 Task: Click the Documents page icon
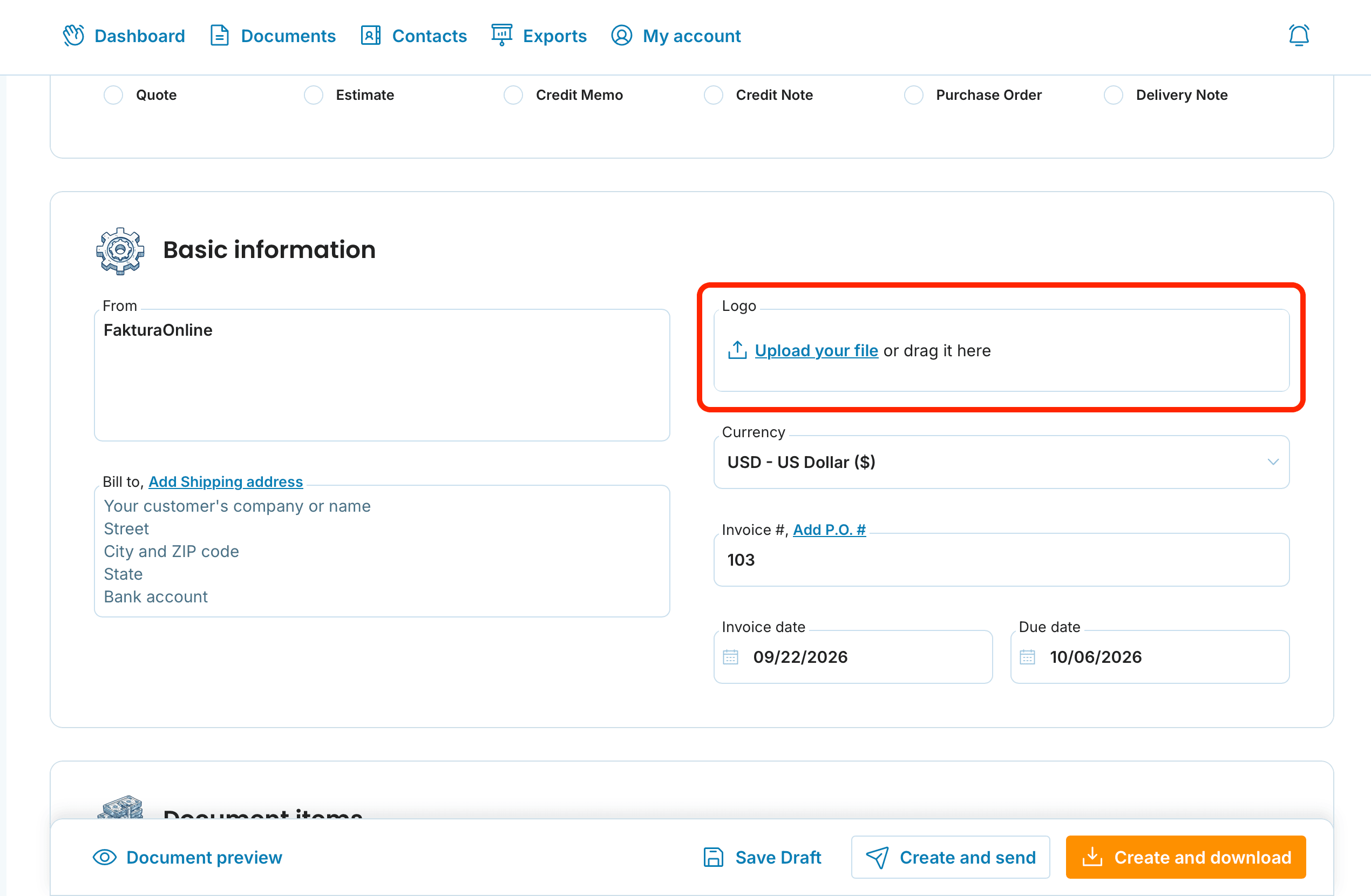220,36
